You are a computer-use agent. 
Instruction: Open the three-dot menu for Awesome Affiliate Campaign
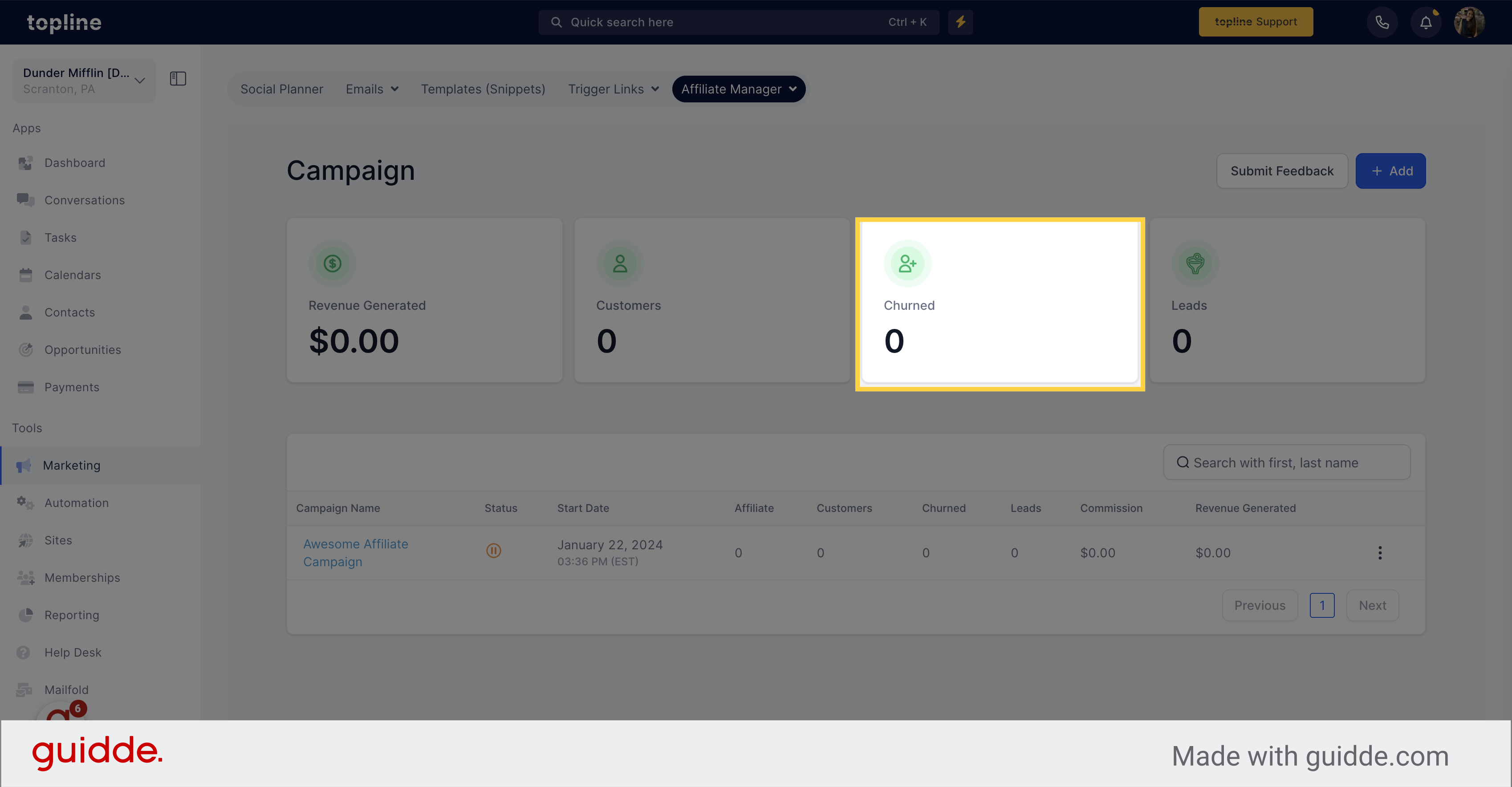click(1380, 553)
